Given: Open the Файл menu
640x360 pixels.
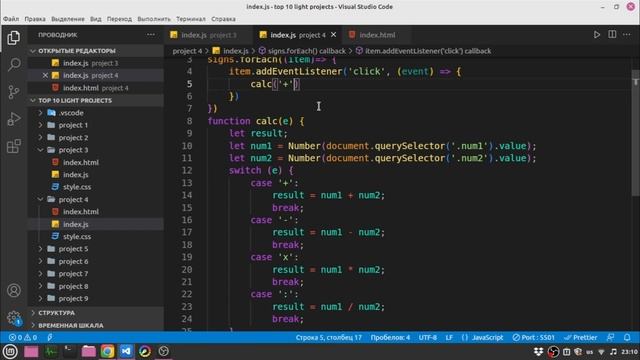Looking at the screenshot, I should tap(11, 19).
